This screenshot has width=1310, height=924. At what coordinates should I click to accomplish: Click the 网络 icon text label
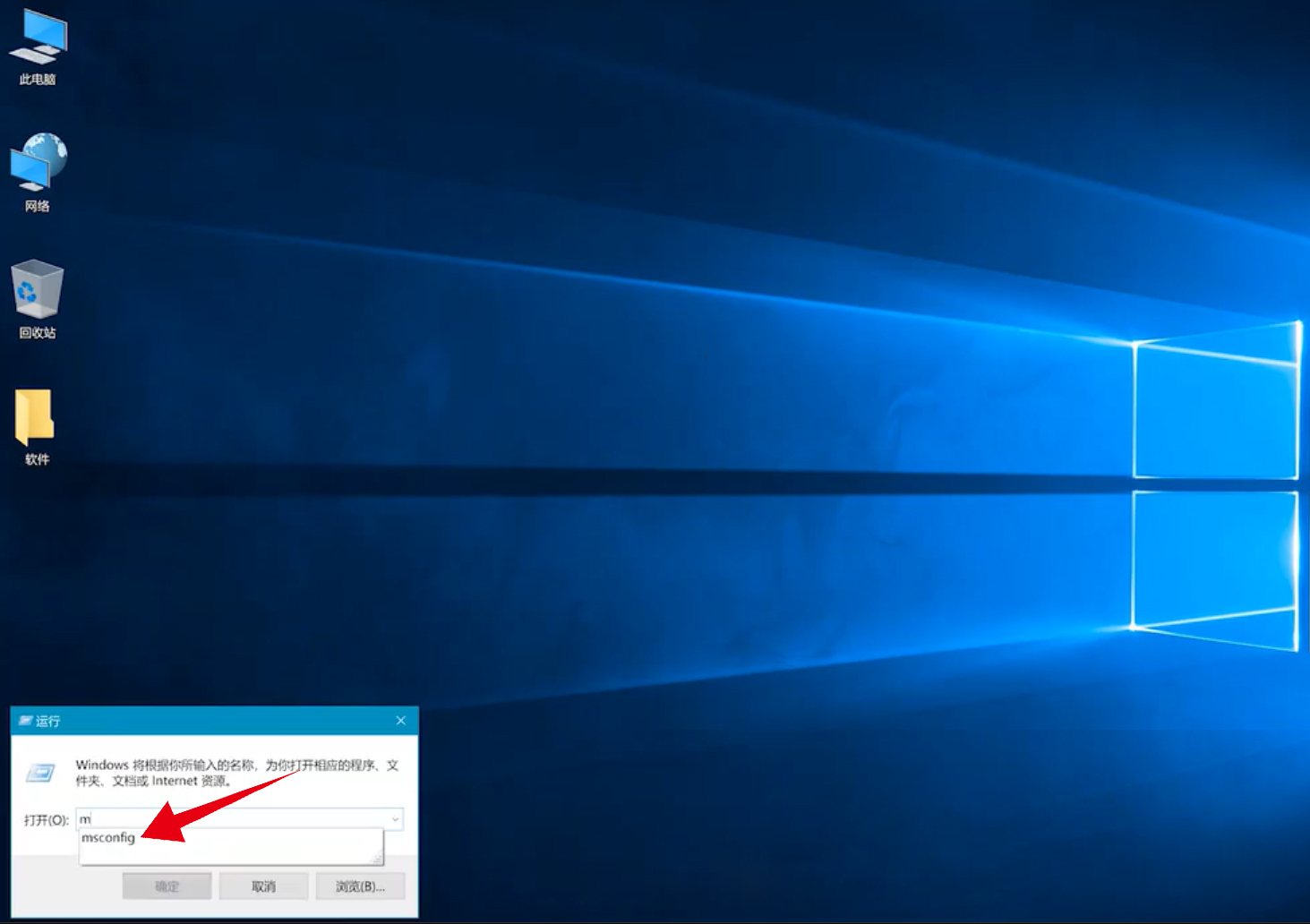point(38,207)
